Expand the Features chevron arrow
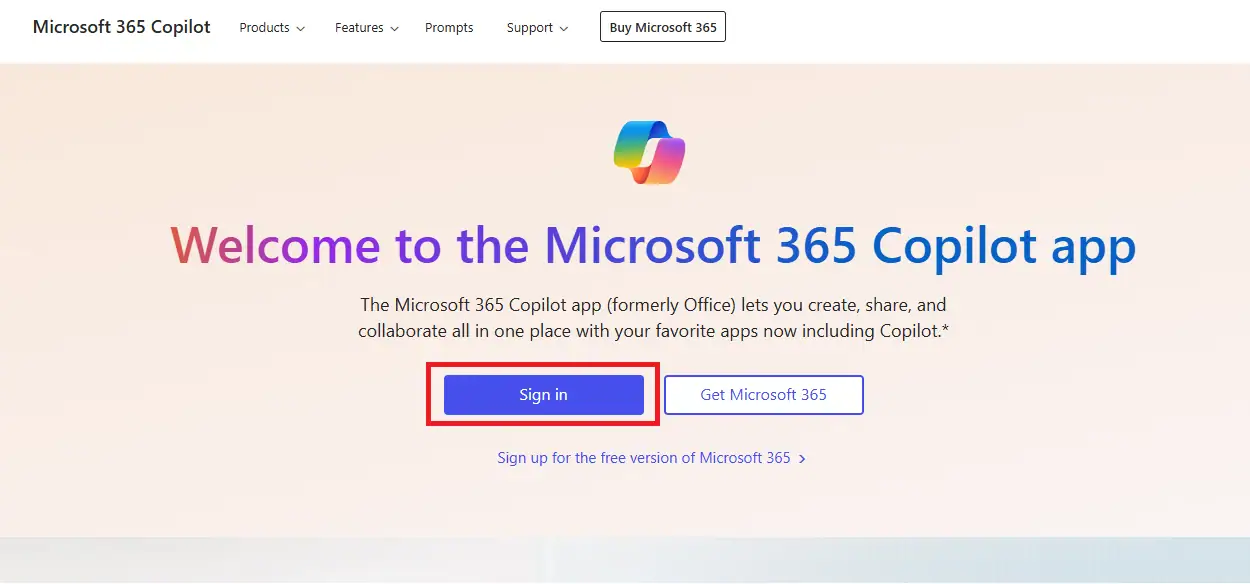Viewport: 1250px width, 584px height. pos(394,28)
